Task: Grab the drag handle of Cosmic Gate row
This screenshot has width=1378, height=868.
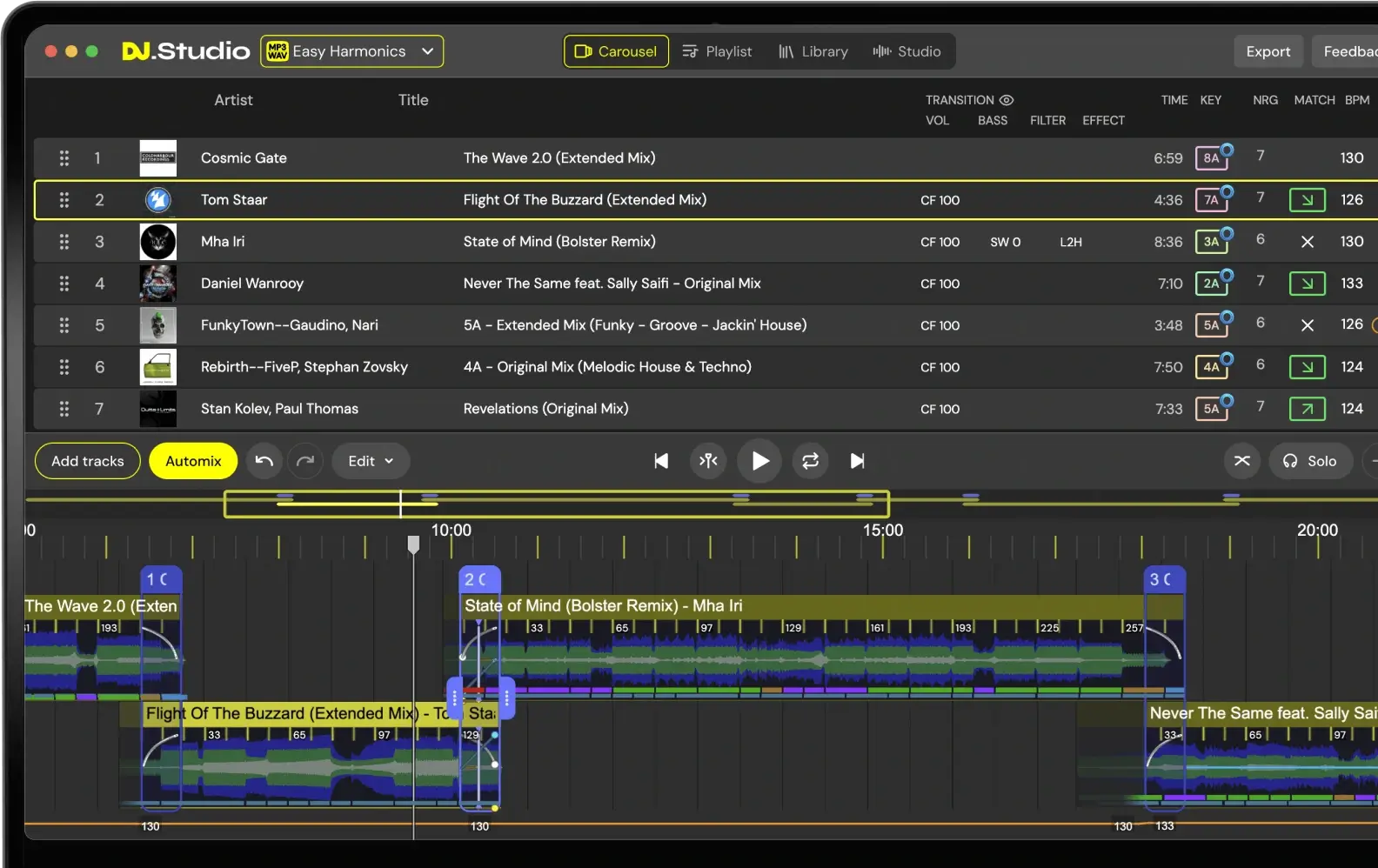Action: click(x=64, y=157)
